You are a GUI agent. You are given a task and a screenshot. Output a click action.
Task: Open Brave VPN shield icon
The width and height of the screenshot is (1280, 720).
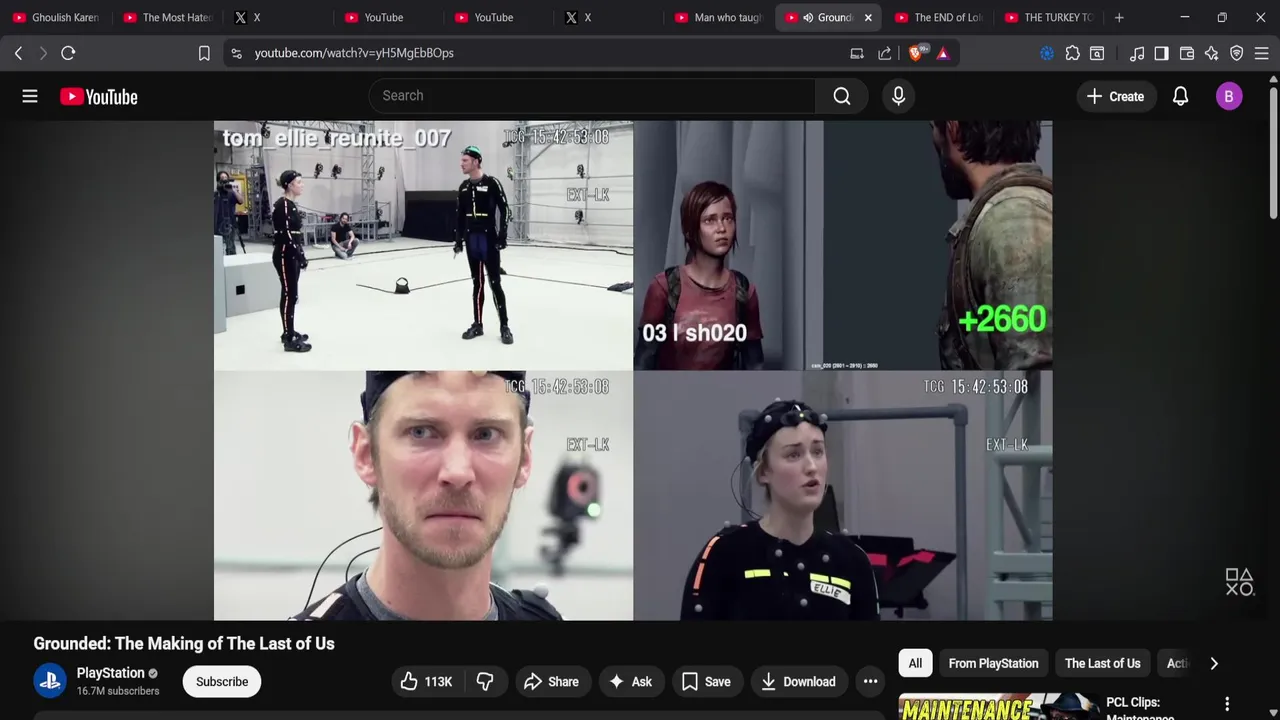[1237, 53]
